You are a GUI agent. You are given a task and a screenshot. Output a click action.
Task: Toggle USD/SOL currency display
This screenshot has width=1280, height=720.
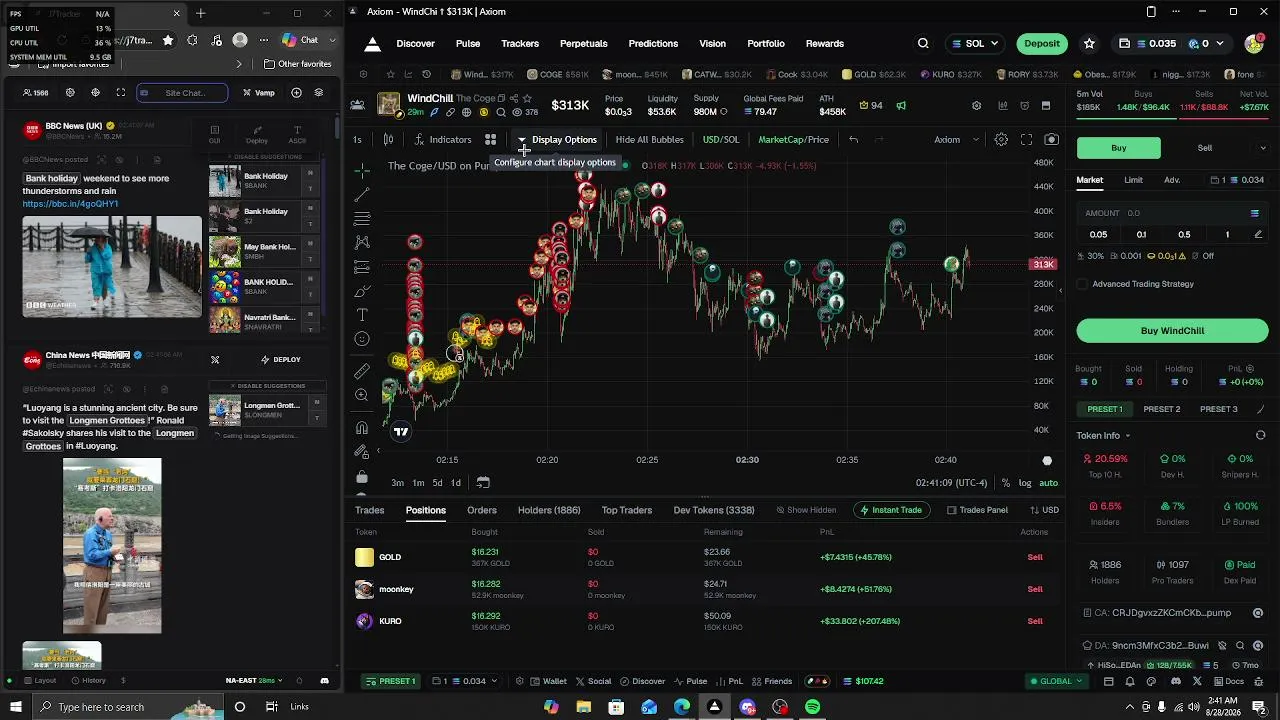721,140
